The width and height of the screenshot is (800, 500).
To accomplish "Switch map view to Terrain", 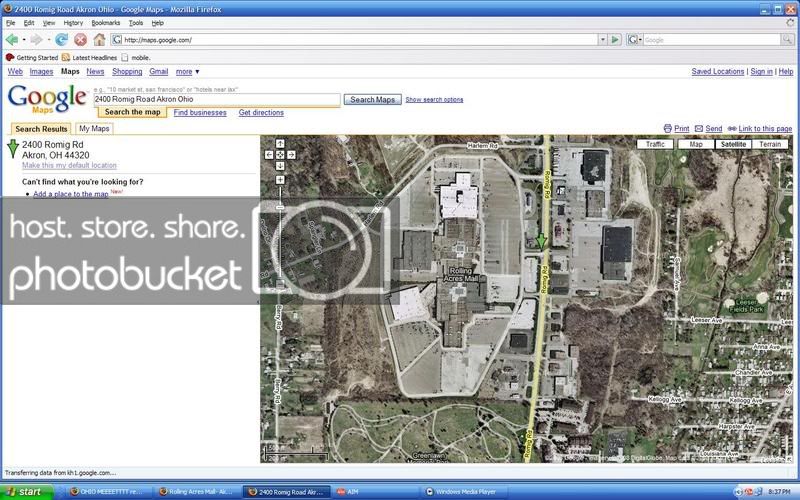I will coord(770,144).
